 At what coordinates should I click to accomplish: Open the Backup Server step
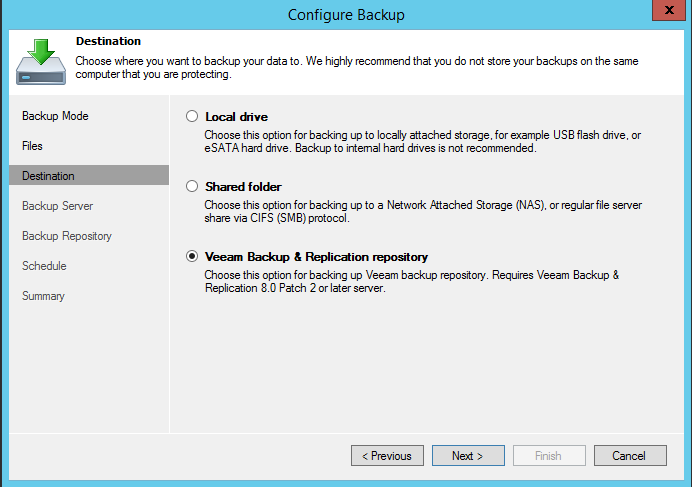pos(57,206)
